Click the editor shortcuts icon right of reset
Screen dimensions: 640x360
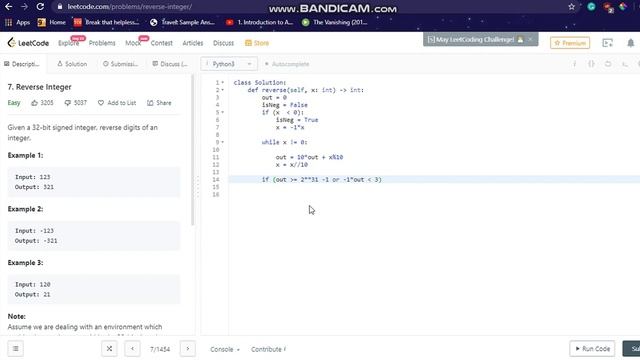click(x=625, y=64)
